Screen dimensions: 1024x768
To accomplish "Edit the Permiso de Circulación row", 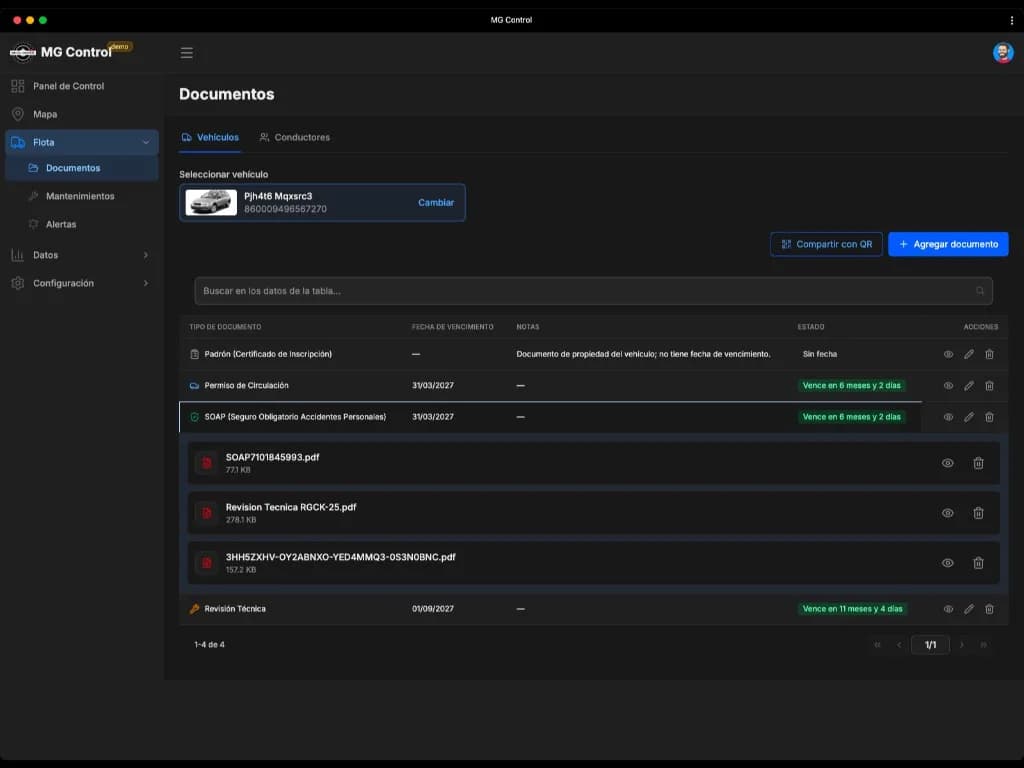I will [968, 385].
